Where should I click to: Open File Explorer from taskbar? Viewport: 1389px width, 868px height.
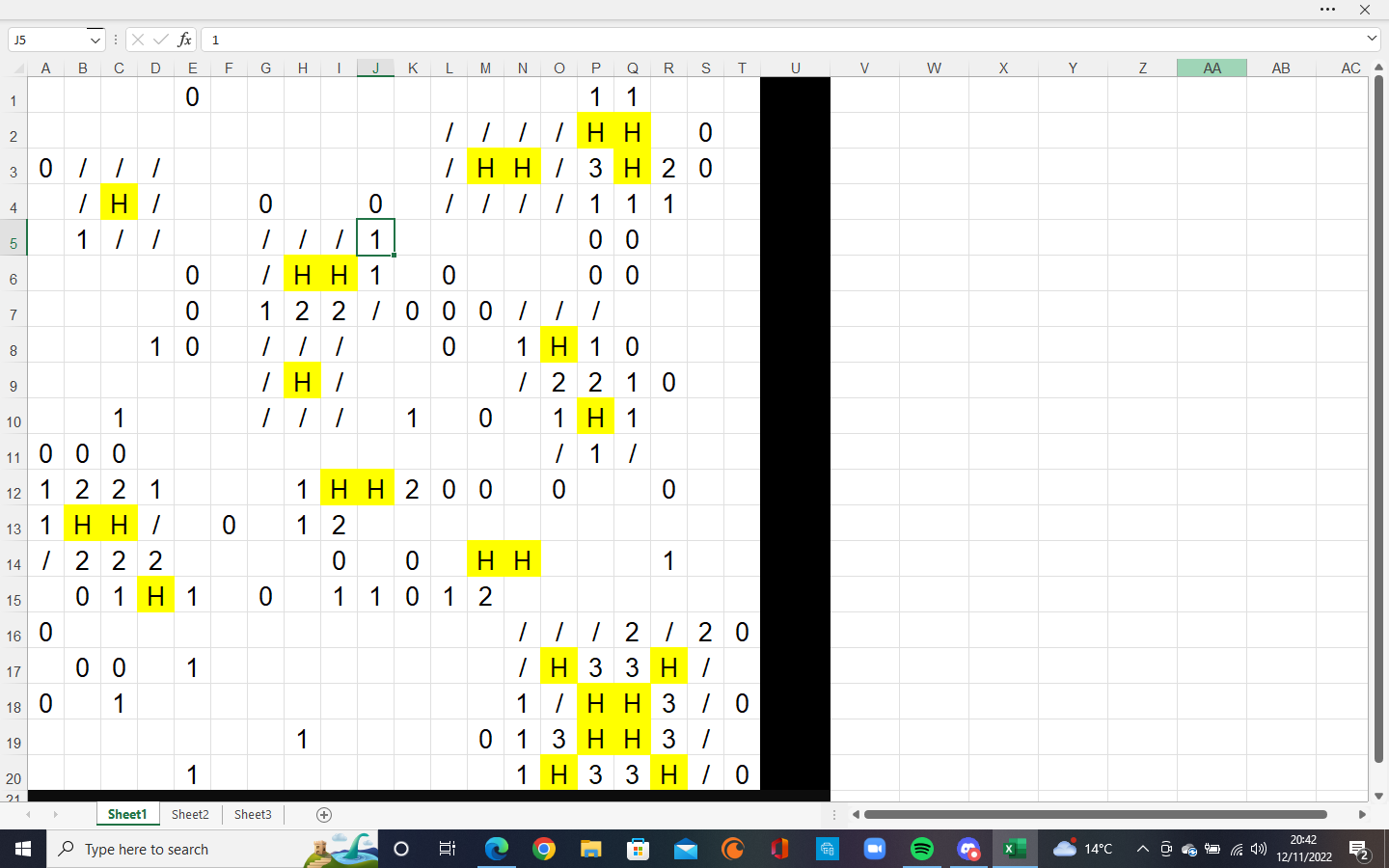pyautogui.click(x=590, y=849)
